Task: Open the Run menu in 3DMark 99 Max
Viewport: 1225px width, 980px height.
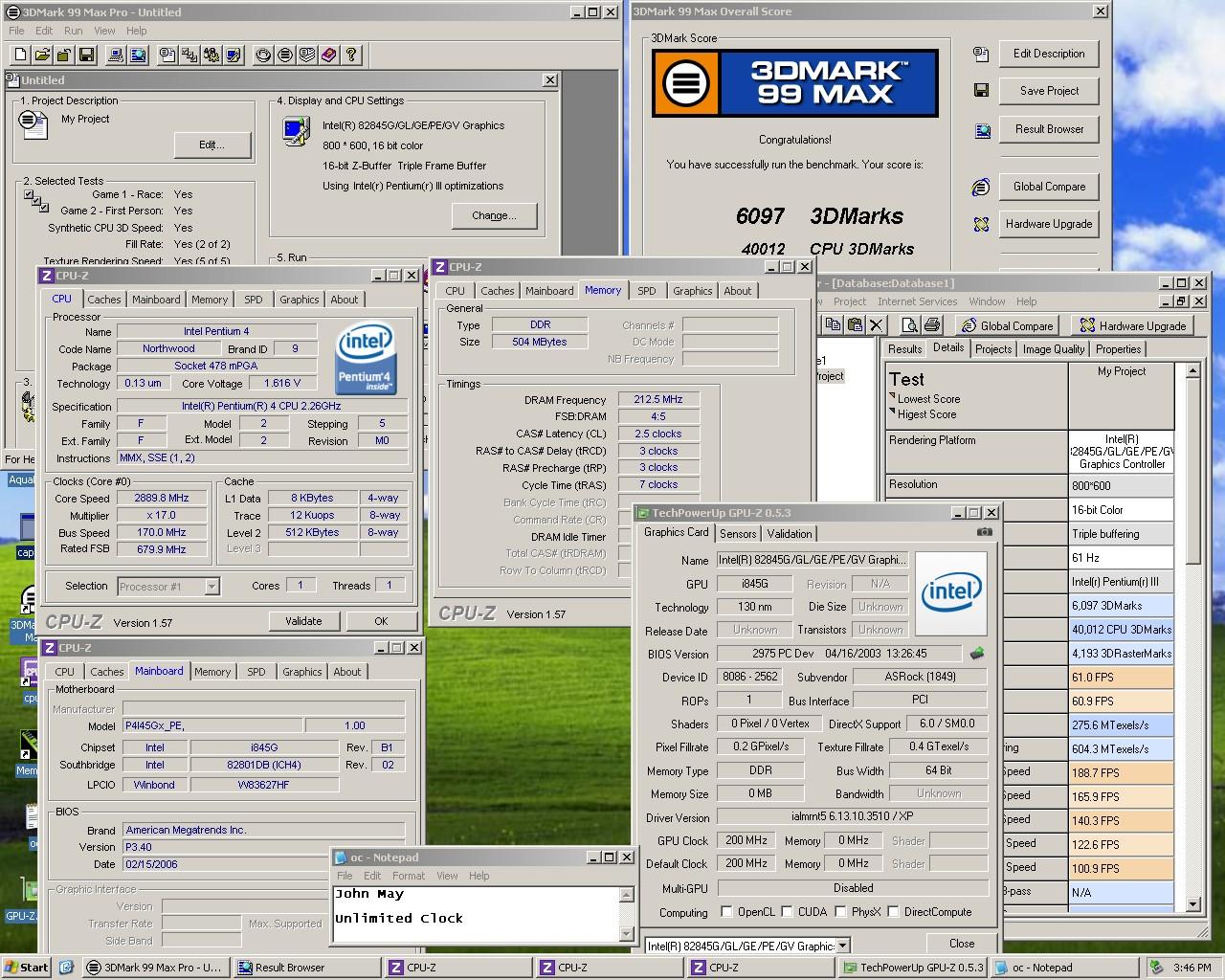Action: pos(73,31)
